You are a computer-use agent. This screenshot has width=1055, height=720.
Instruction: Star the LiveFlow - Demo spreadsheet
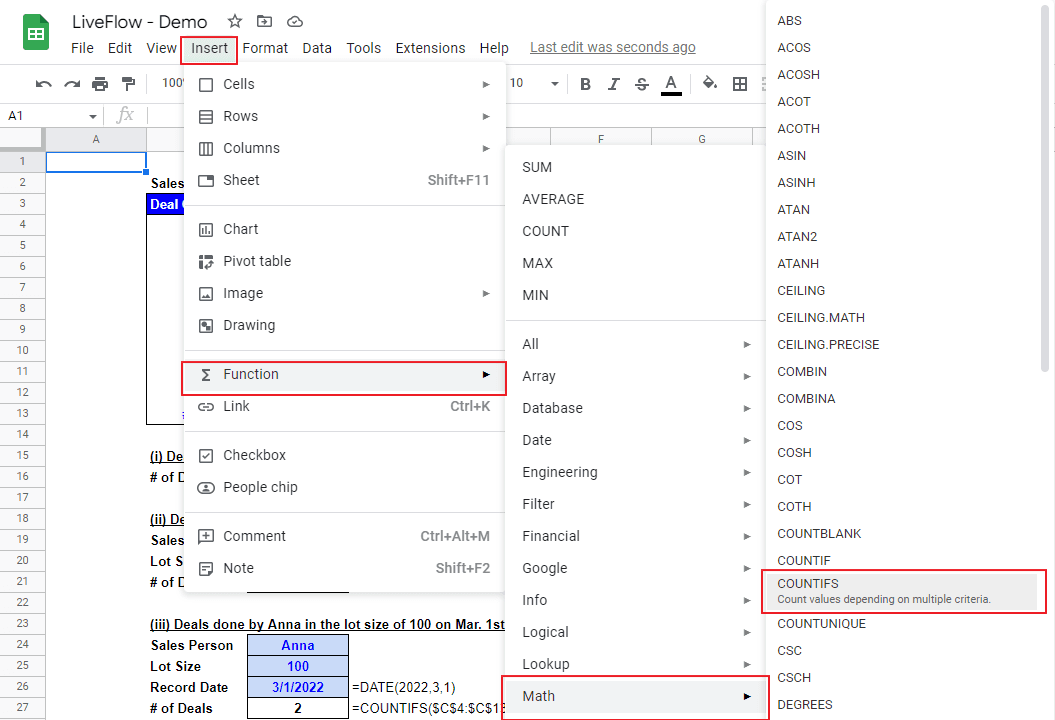click(x=234, y=21)
